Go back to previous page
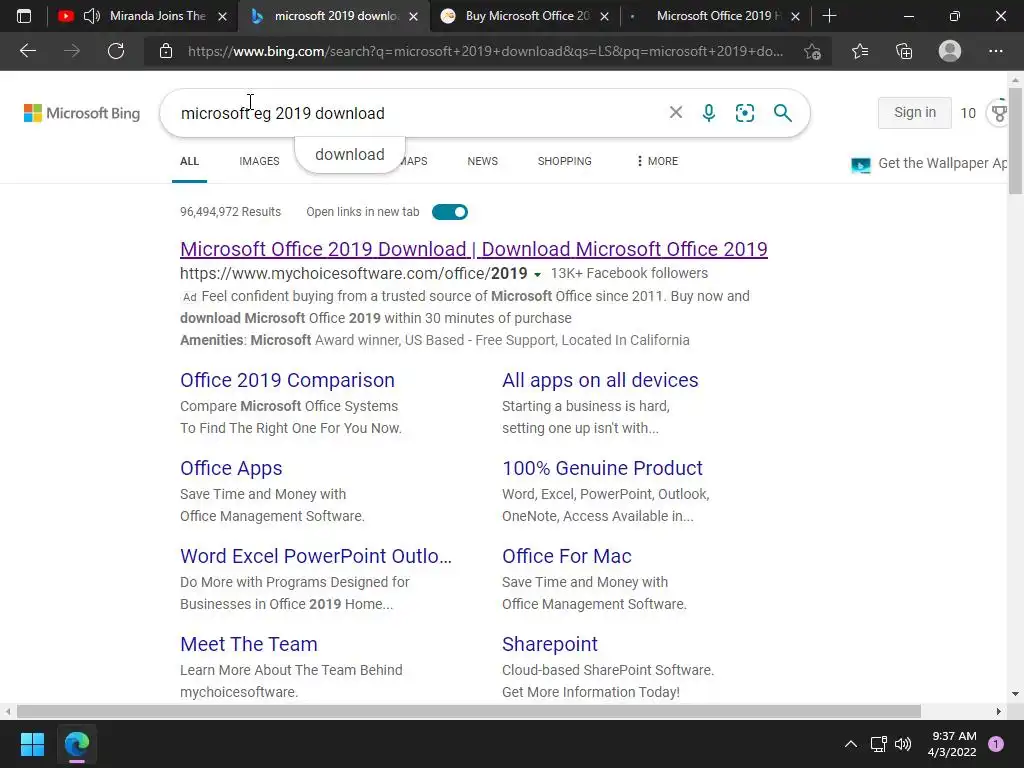1024x768 pixels. coord(28,51)
